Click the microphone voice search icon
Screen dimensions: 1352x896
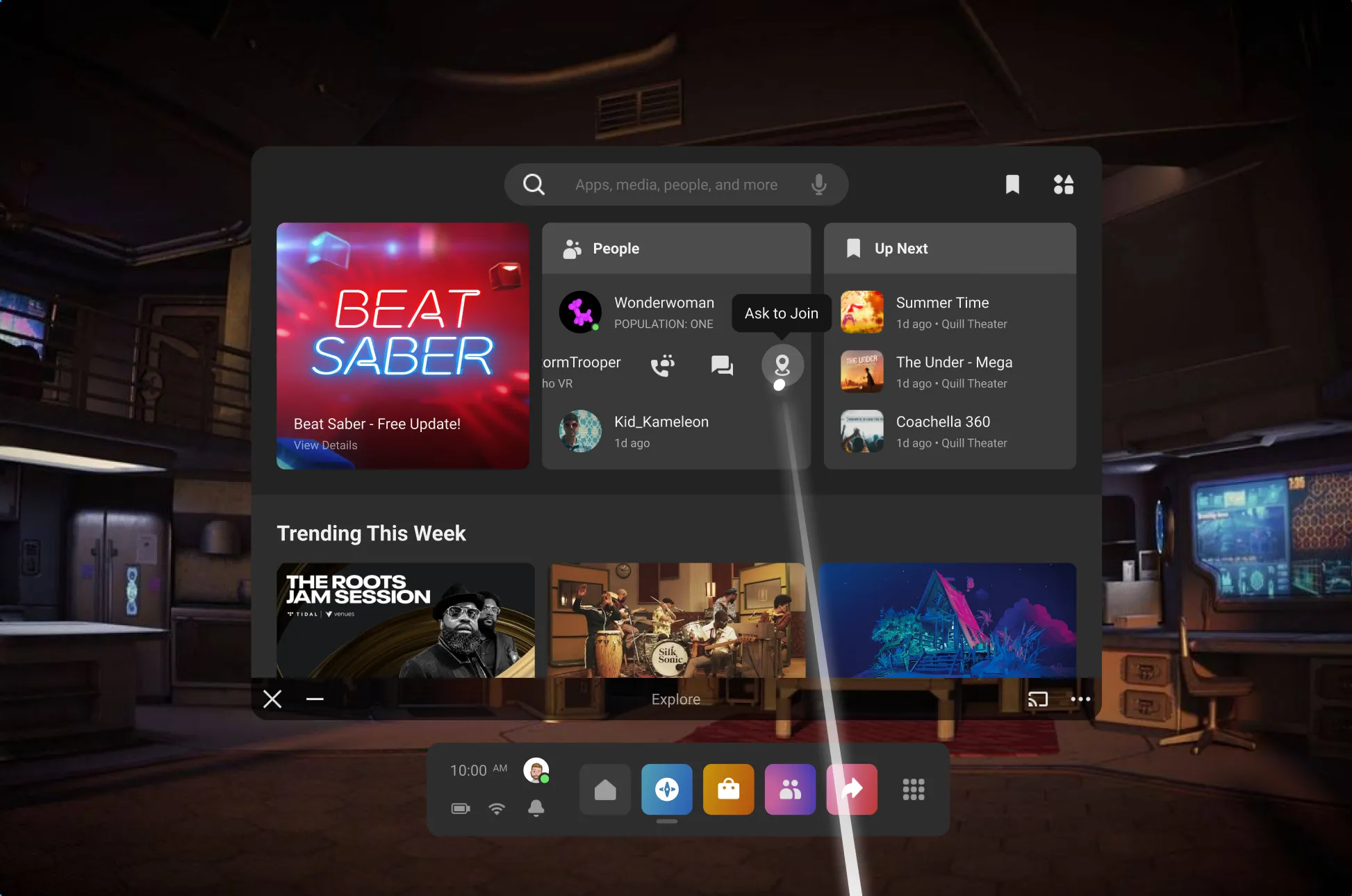819,184
